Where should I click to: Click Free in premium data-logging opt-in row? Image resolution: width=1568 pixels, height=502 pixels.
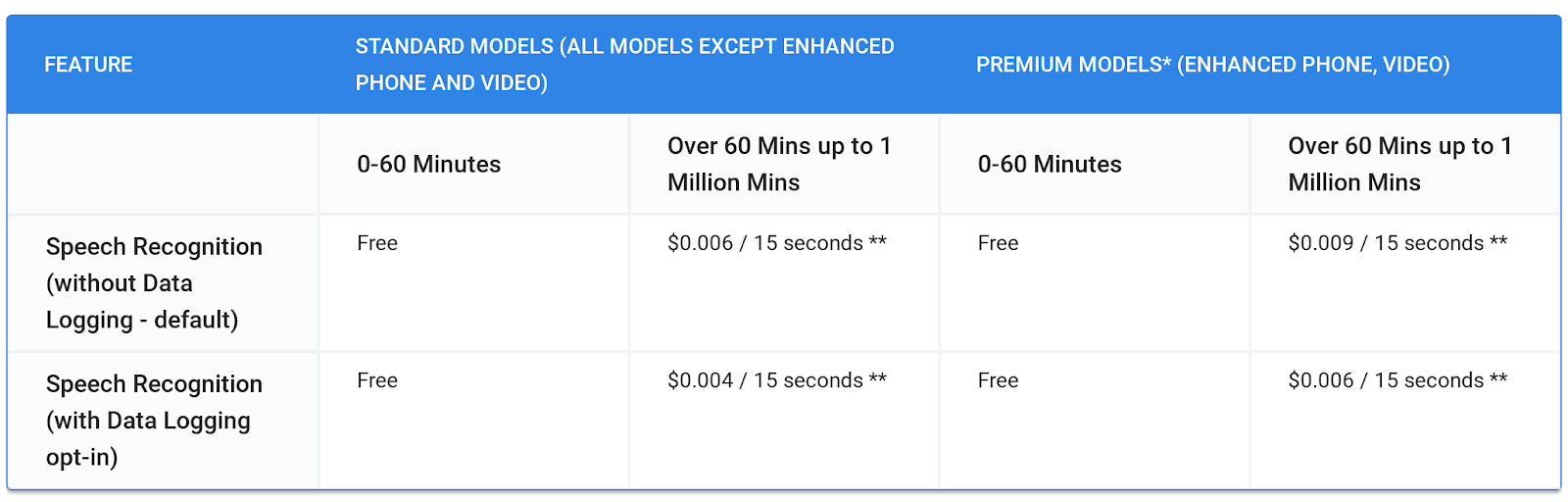(998, 380)
